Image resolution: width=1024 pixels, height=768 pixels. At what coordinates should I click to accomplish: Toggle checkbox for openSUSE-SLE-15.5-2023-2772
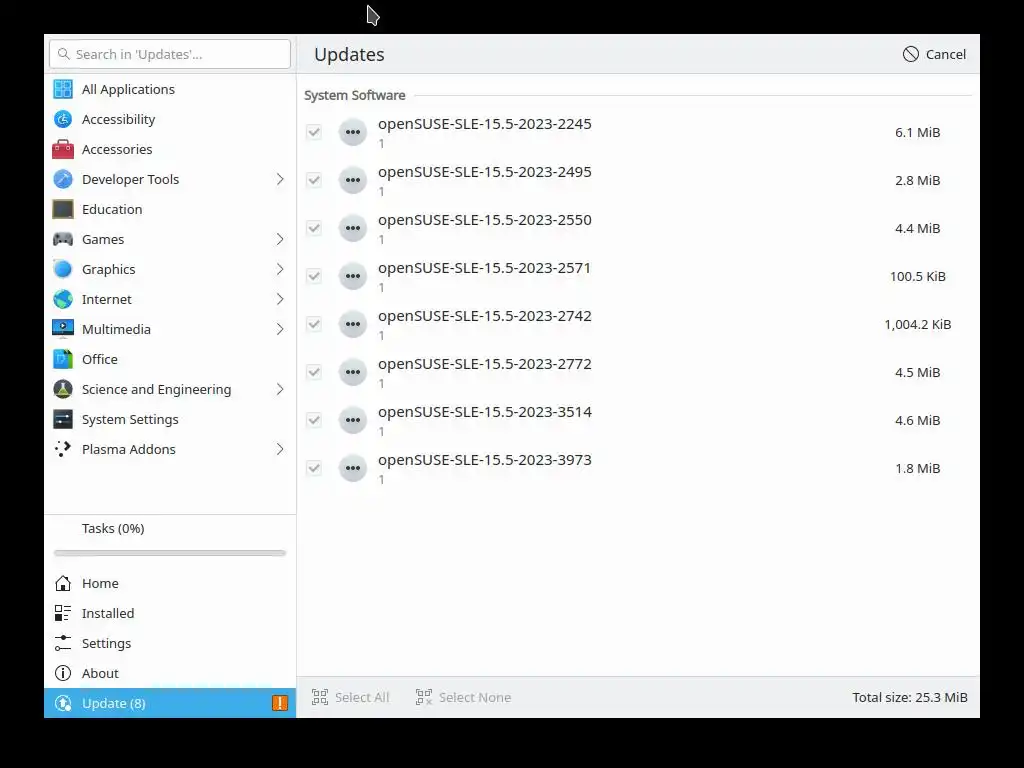tap(314, 372)
